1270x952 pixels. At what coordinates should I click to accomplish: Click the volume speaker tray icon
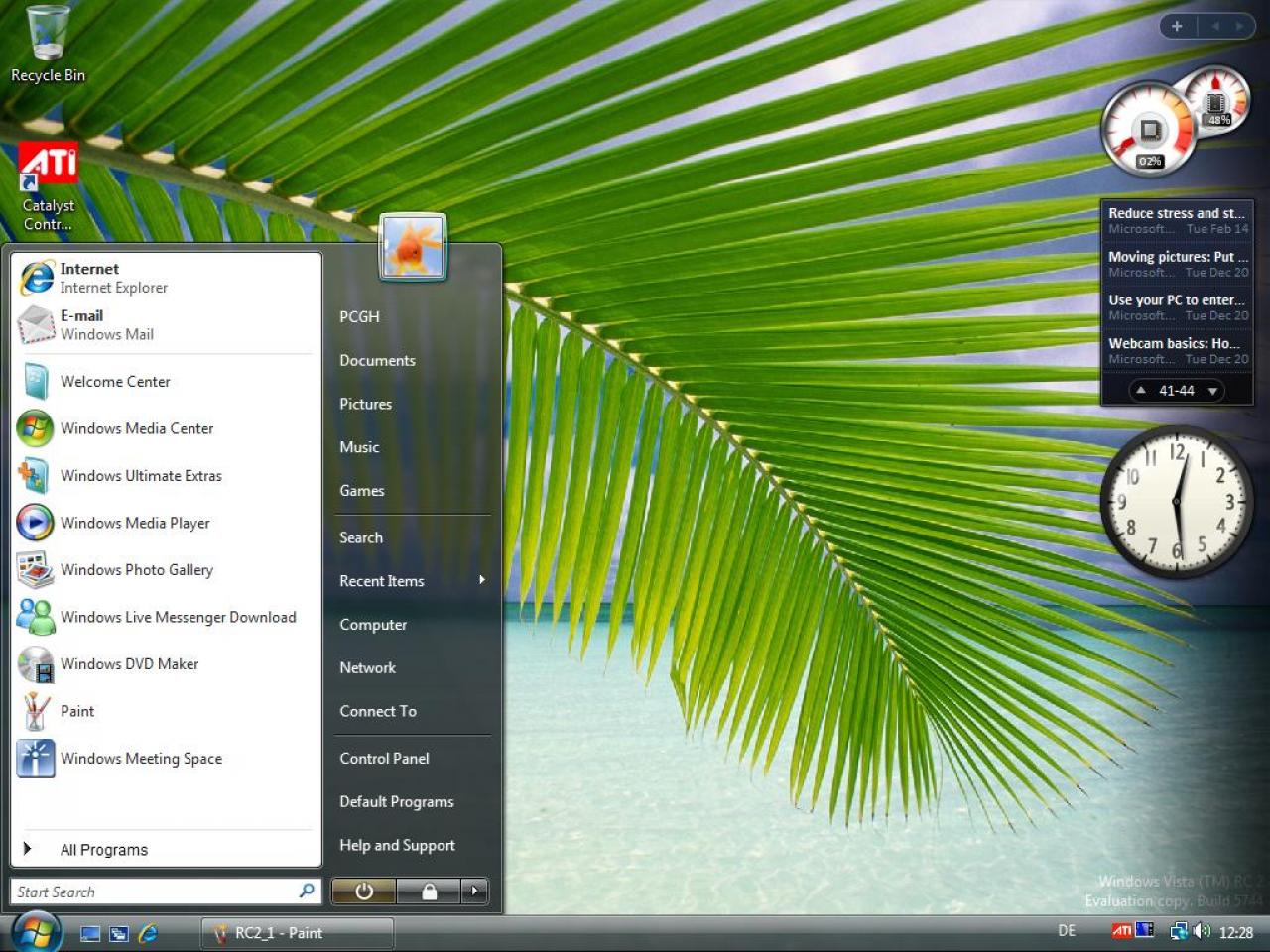(x=1202, y=931)
